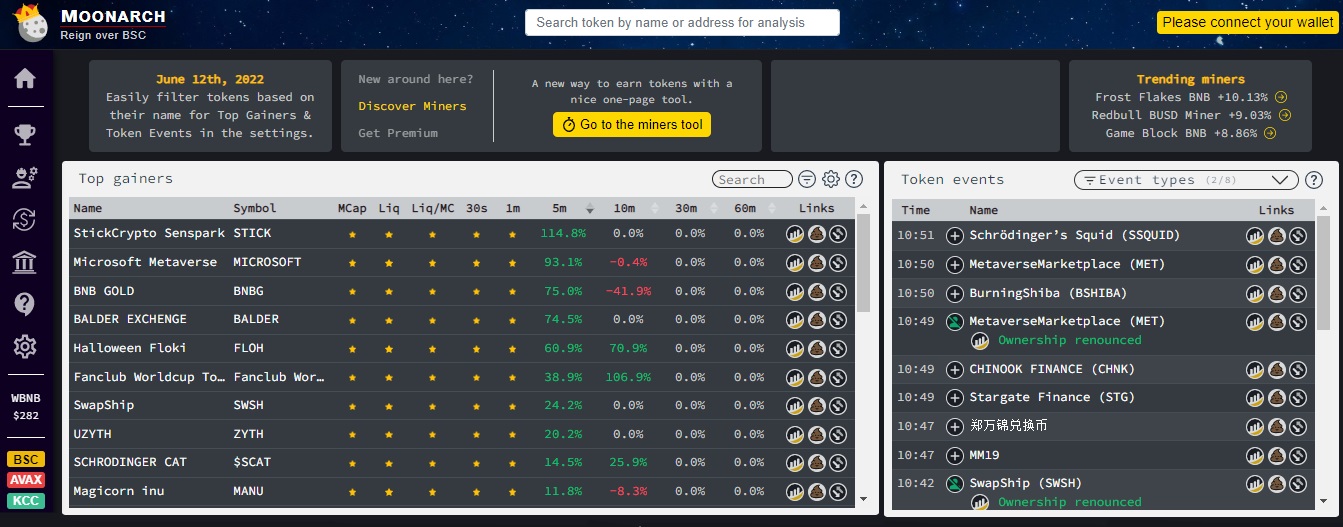The image size is (1343, 527).
Task: Open the Get Premium link
Action: pyautogui.click(x=398, y=133)
